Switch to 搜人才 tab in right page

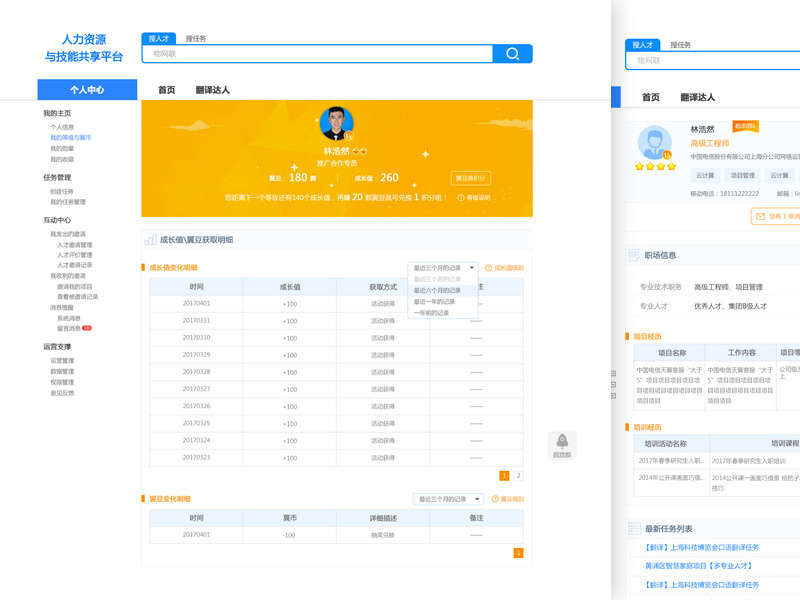click(x=642, y=45)
